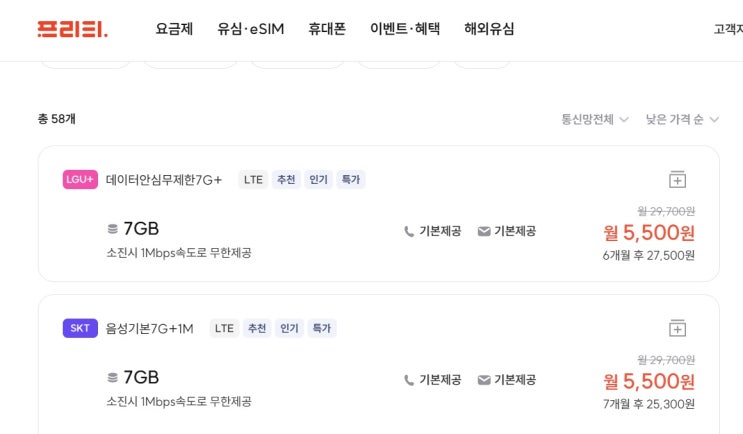Open the 요금제 menu
This screenshot has height=434, width=743.
[x=174, y=29]
